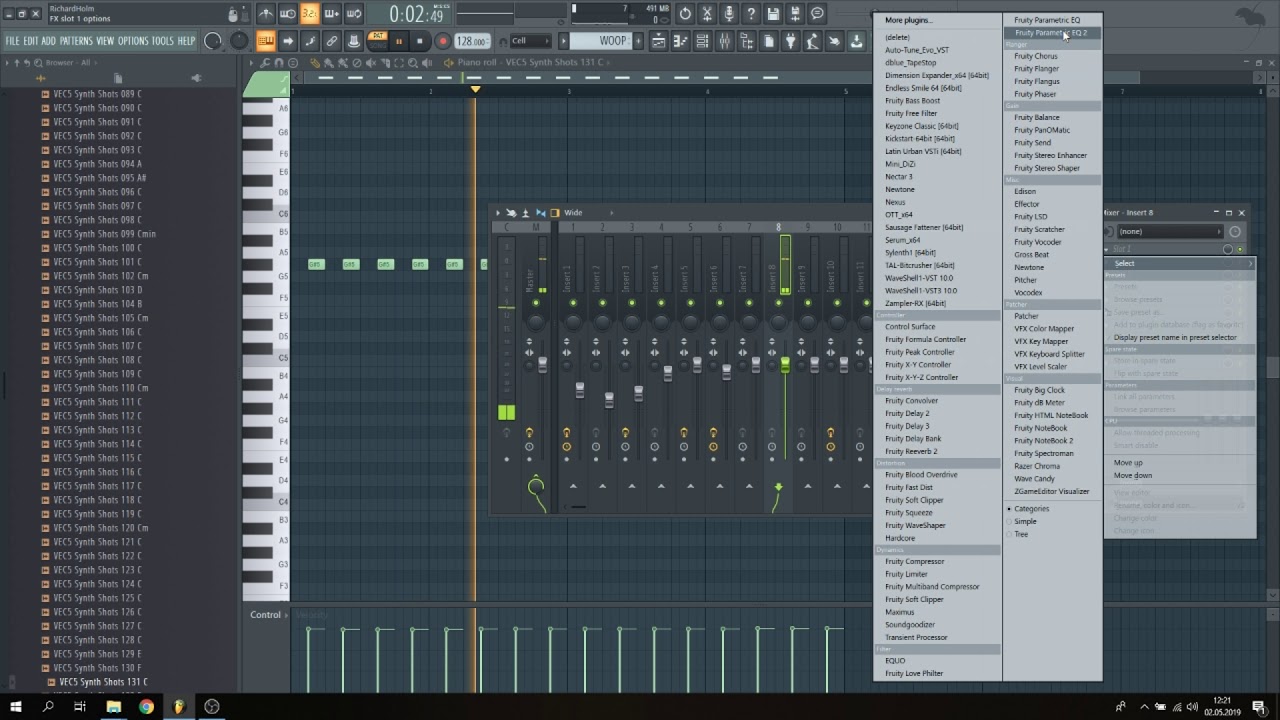Click the link/chain tool icon
1280x720 pixels.
pyautogui.click(x=332, y=41)
